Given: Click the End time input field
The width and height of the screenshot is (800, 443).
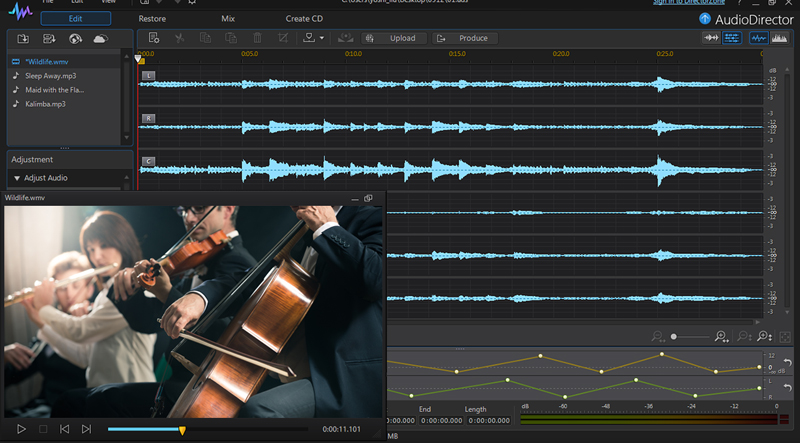Looking at the screenshot, I should click(x=441, y=421).
